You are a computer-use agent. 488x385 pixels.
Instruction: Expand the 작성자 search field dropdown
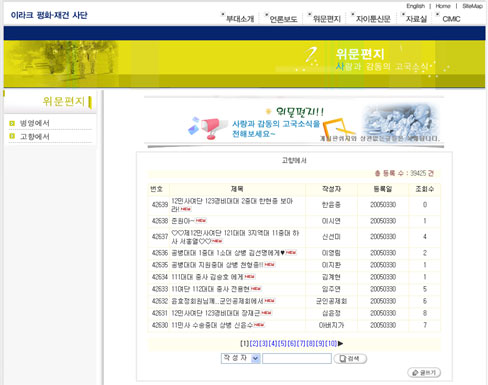tap(256, 358)
